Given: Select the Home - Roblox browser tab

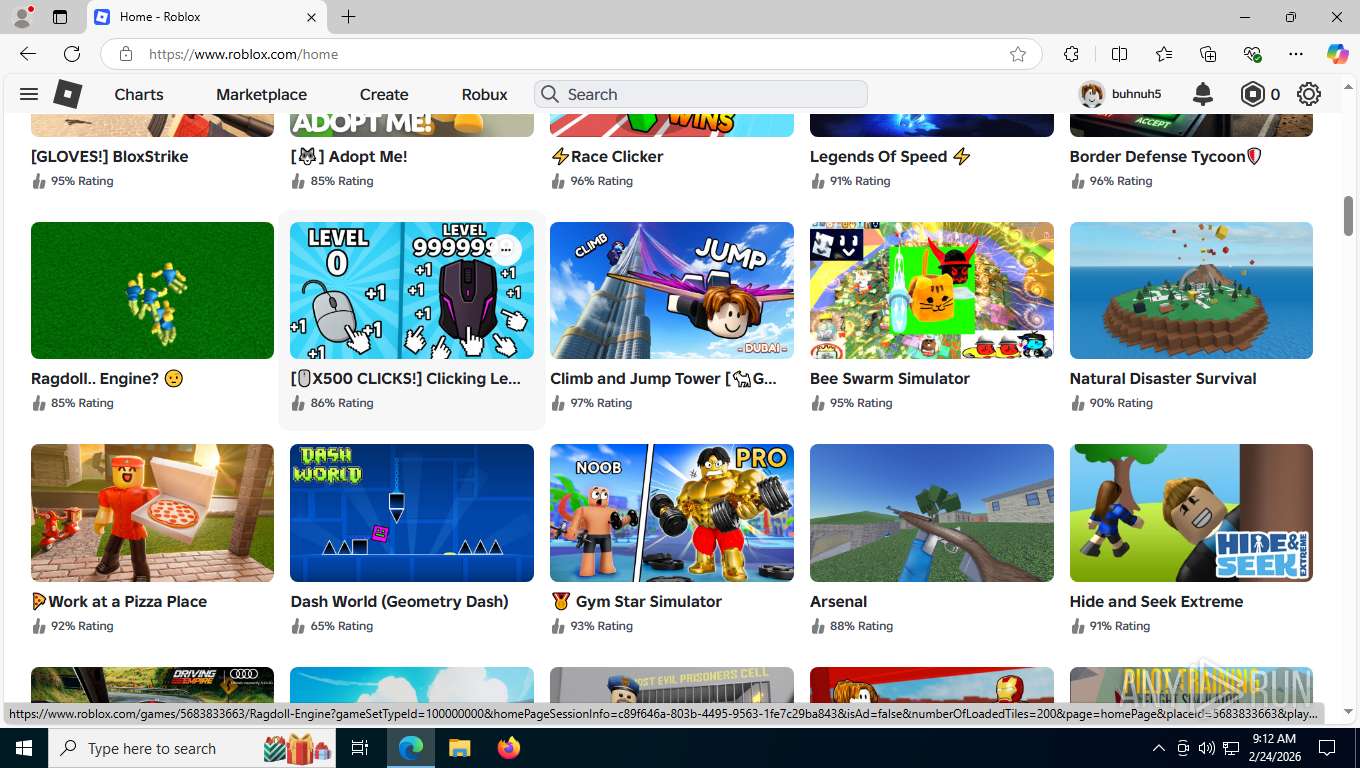Looking at the screenshot, I should pos(207,17).
